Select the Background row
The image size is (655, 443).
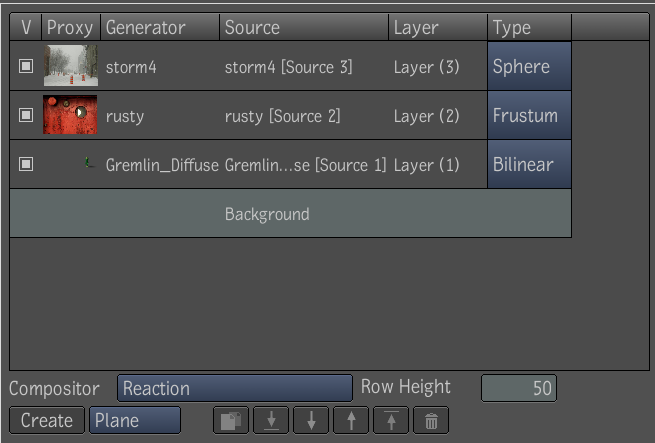(x=290, y=214)
